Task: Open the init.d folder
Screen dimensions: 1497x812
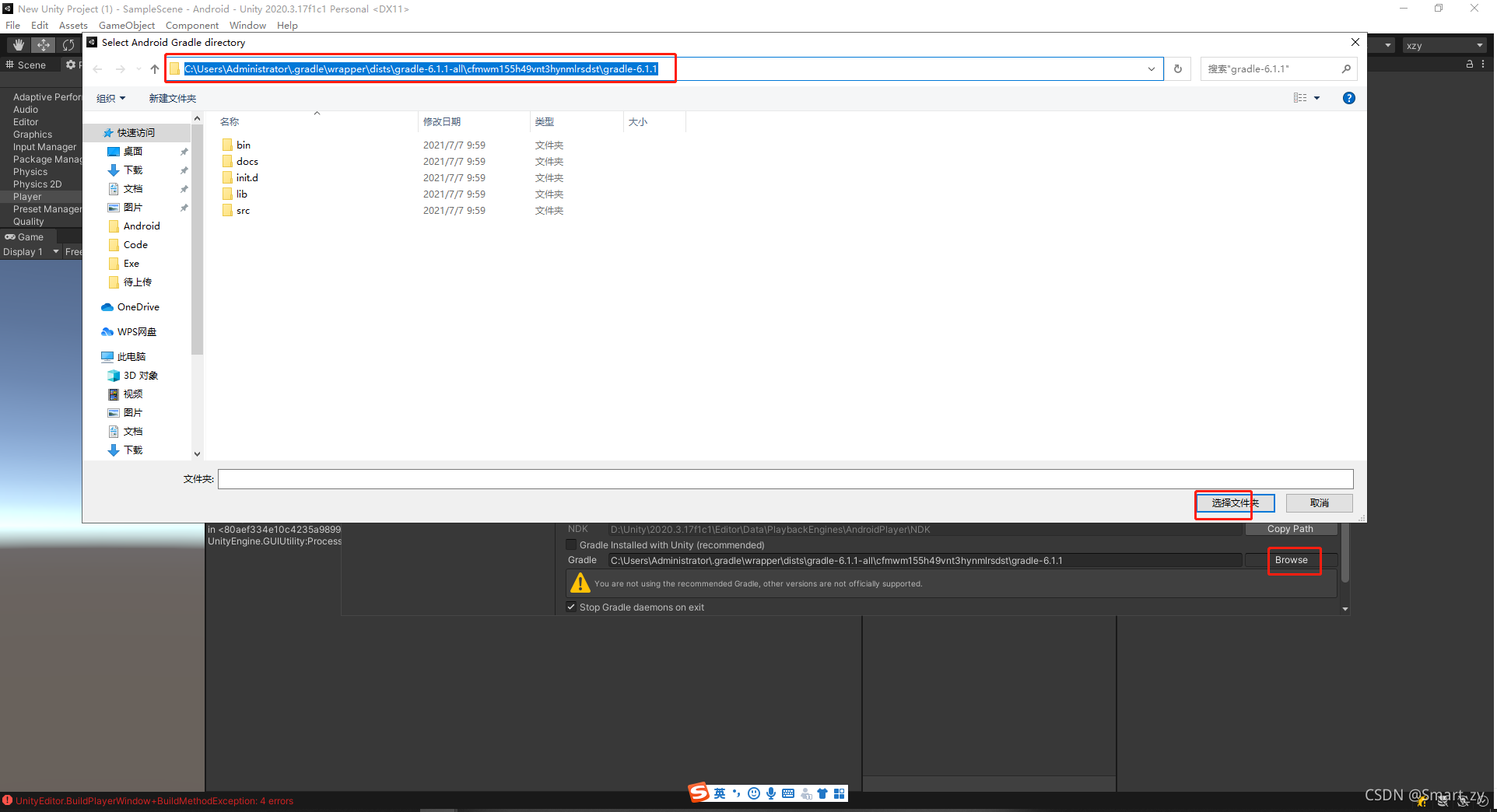Action: click(x=247, y=177)
